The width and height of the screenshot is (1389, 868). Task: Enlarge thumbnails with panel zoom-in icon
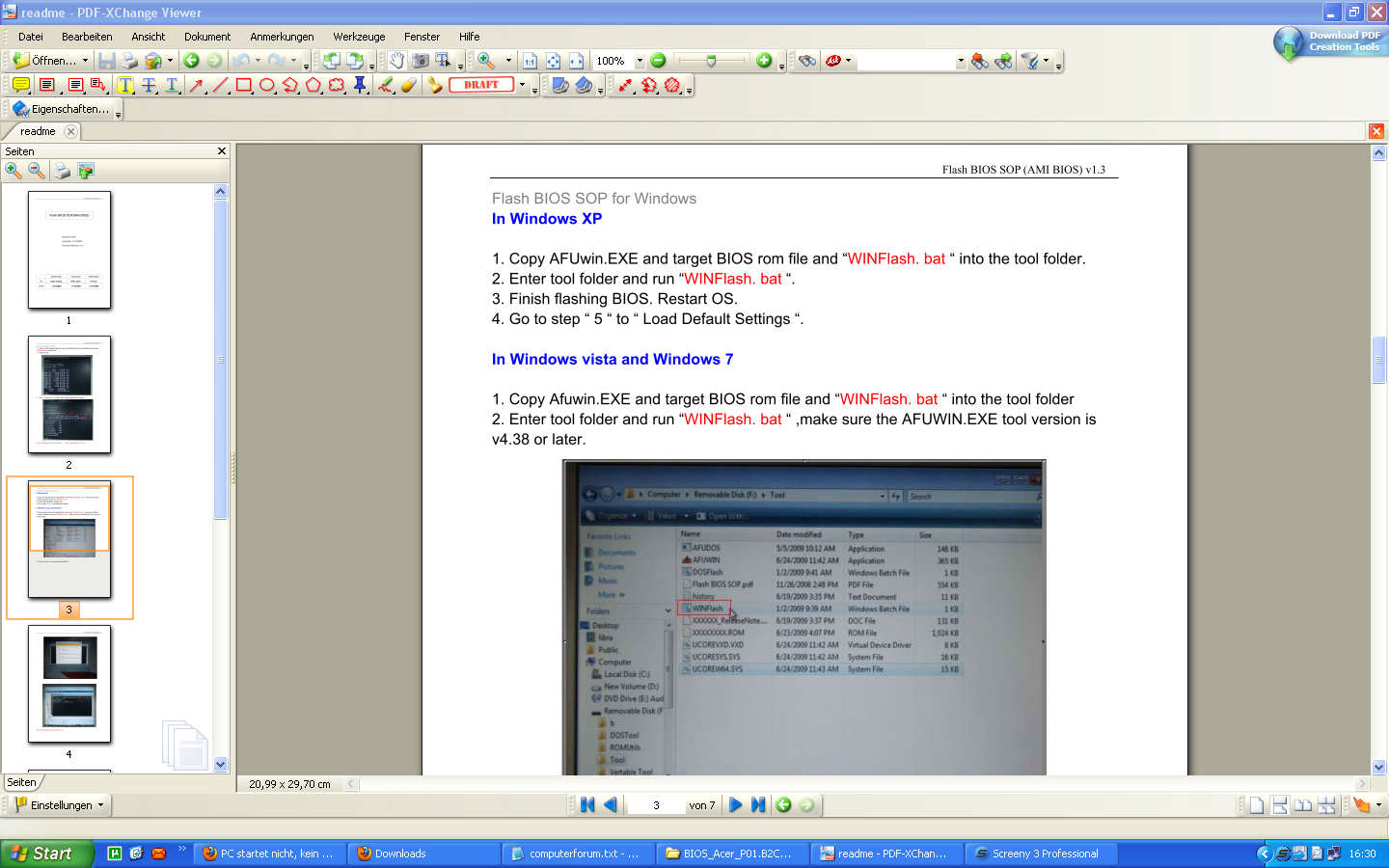coord(14,171)
